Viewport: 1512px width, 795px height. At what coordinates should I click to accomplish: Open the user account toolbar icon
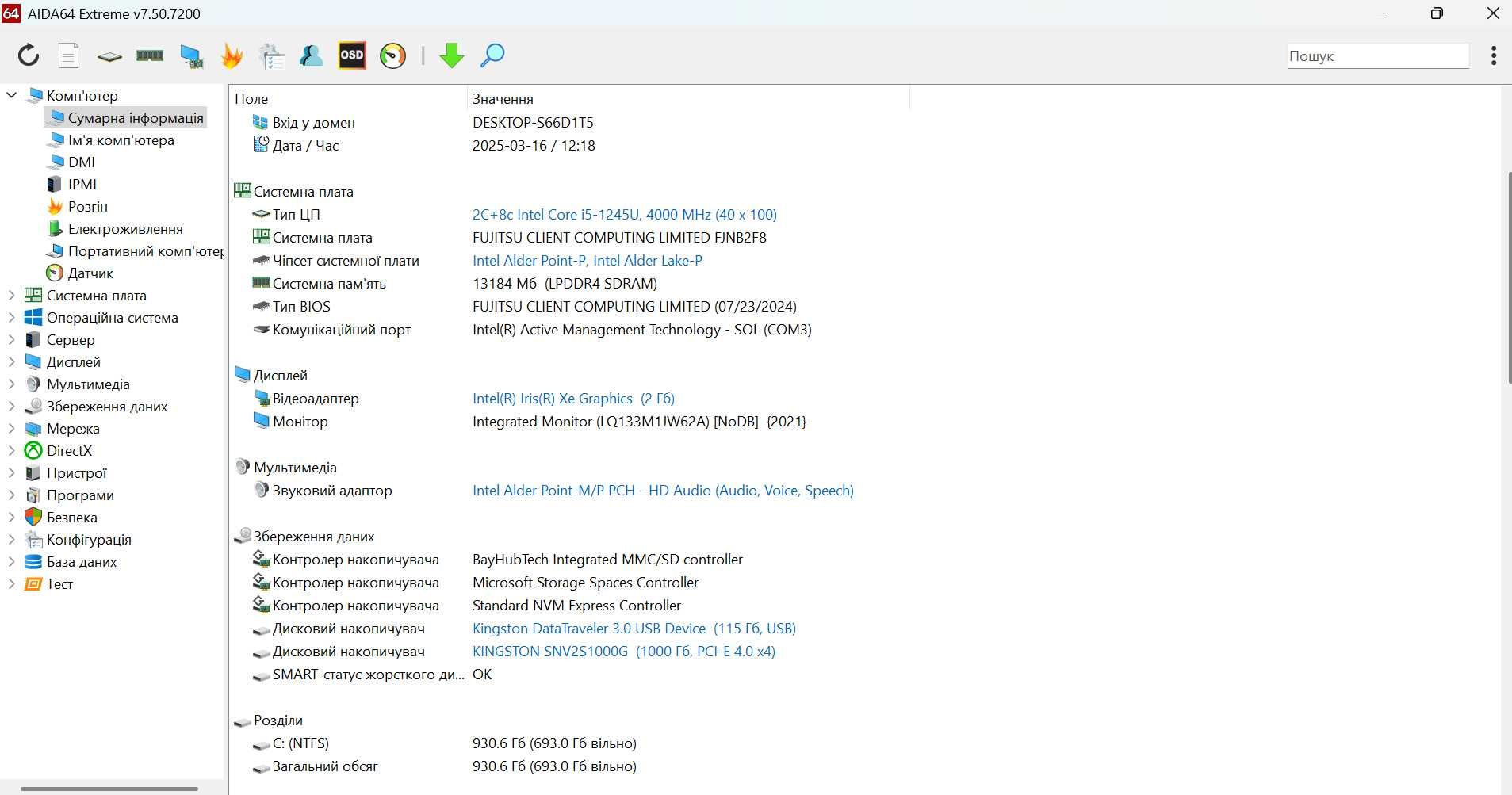(x=312, y=55)
